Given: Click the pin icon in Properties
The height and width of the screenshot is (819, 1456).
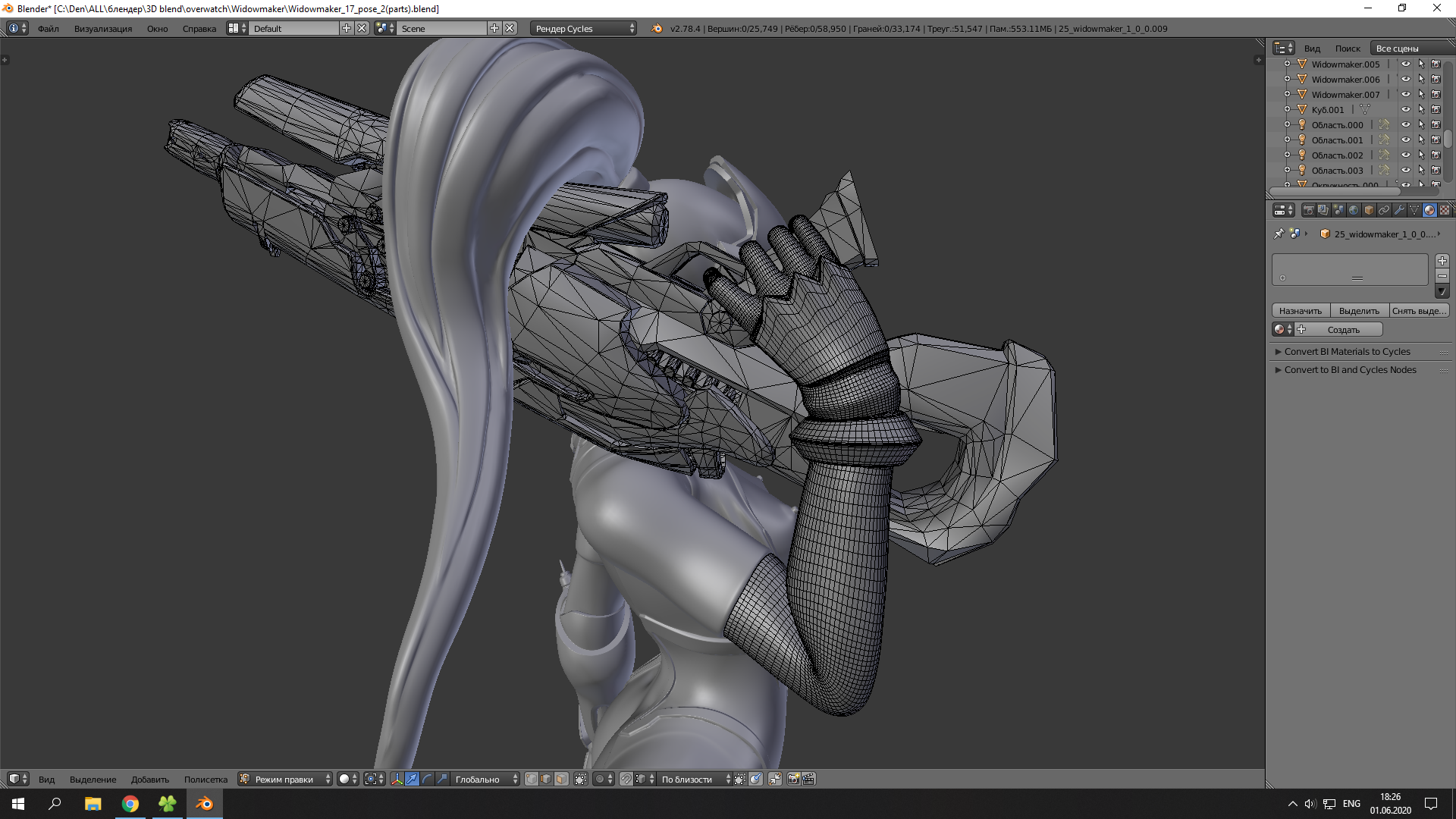Looking at the screenshot, I should 1279,234.
